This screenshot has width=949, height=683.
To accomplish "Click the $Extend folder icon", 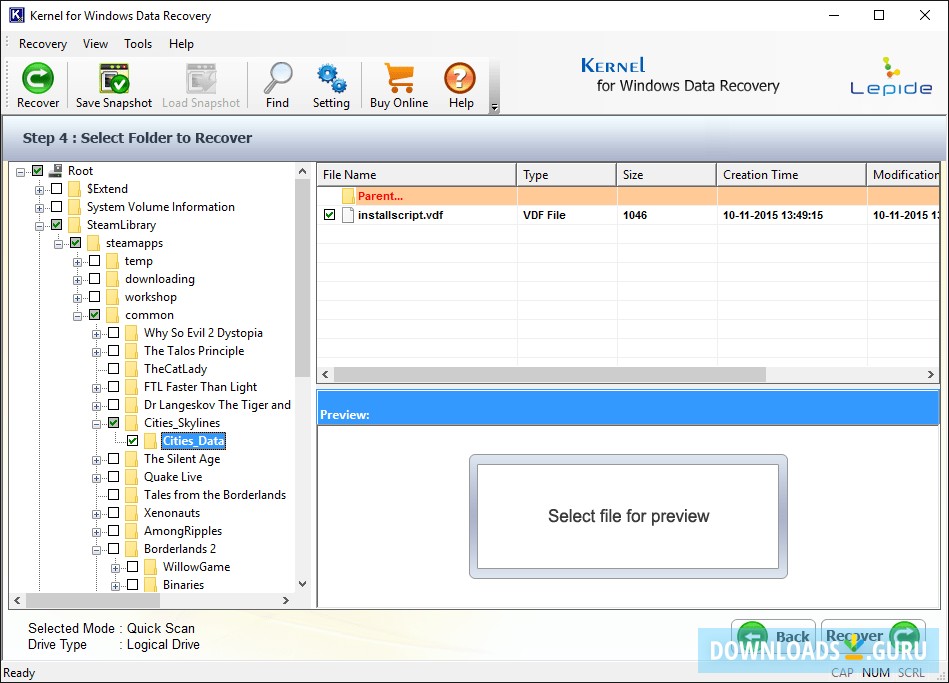I will pos(74,189).
